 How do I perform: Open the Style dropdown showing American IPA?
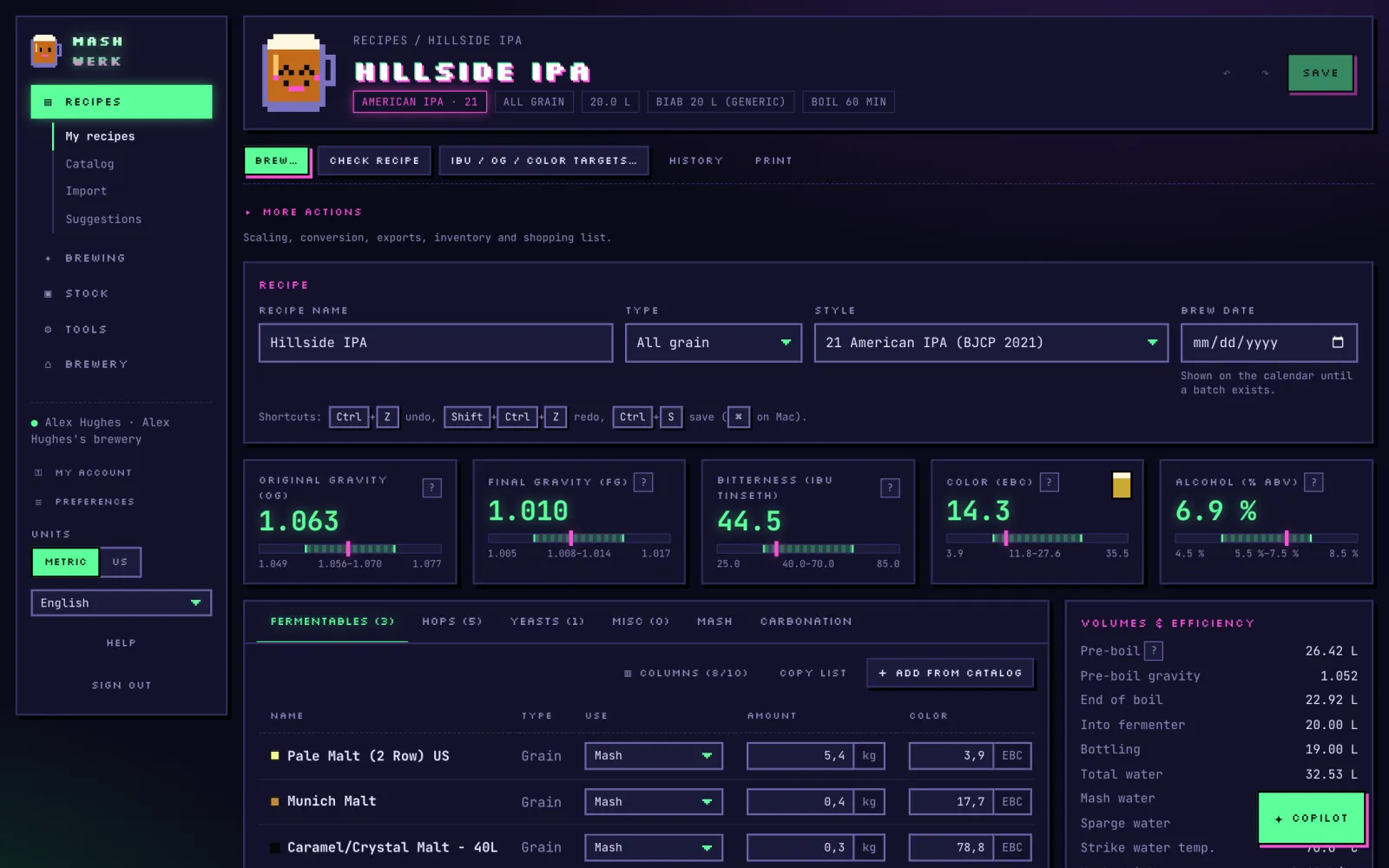(991, 343)
